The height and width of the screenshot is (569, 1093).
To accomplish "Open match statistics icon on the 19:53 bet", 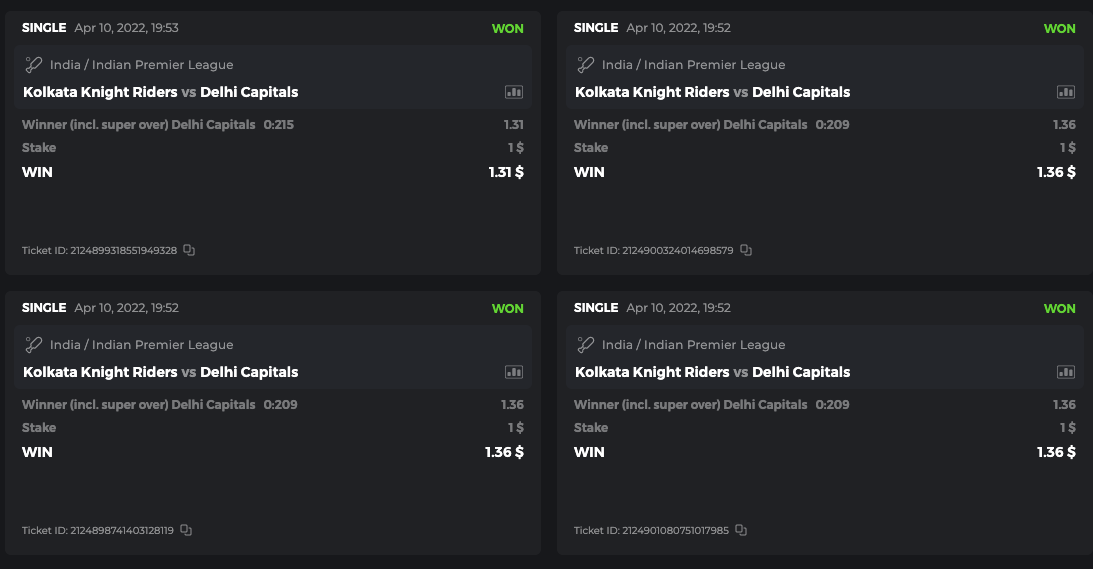I will click(514, 92).
